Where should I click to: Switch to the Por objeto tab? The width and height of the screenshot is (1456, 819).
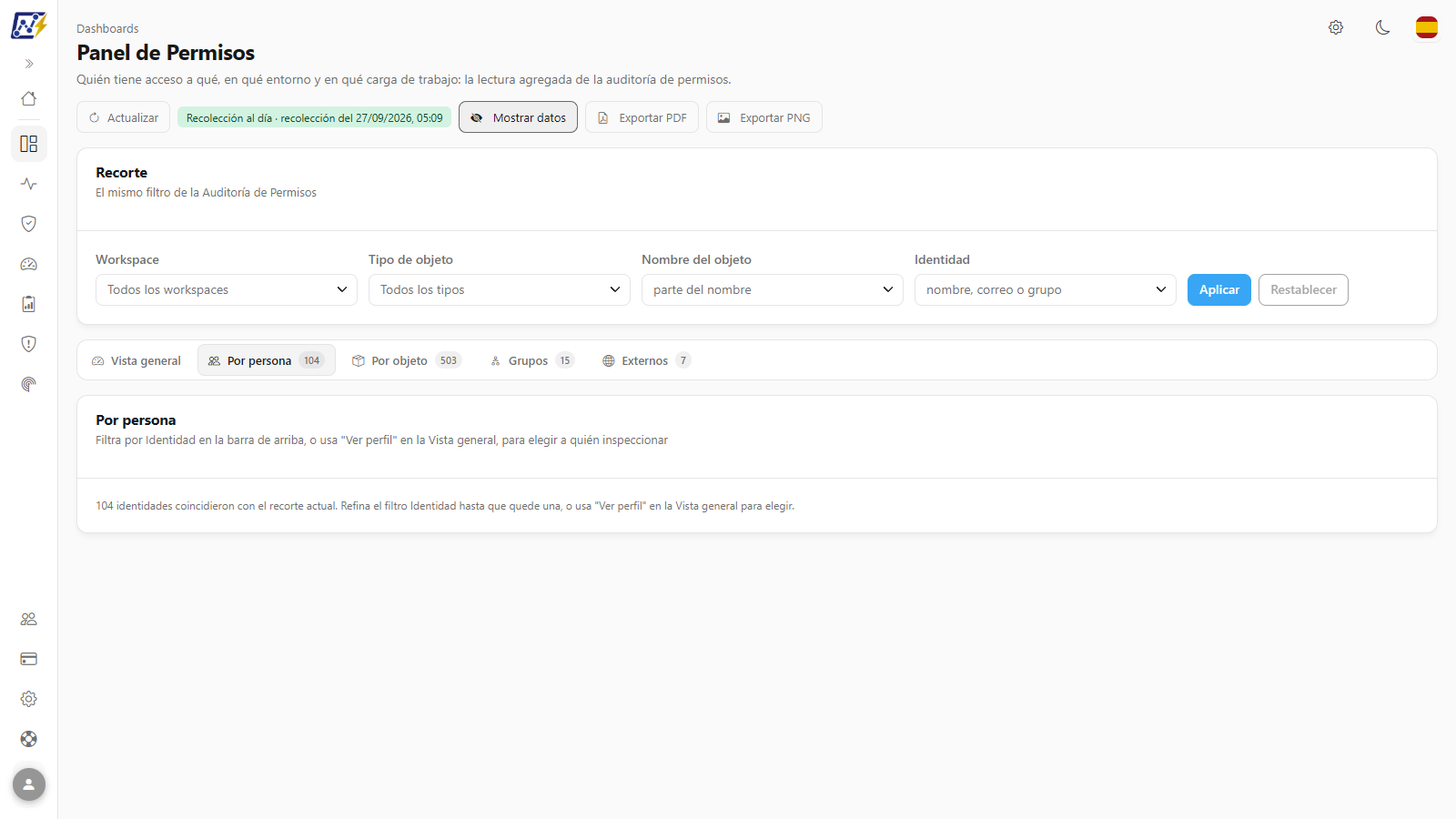pyautogui.click(x=407, y=360)
